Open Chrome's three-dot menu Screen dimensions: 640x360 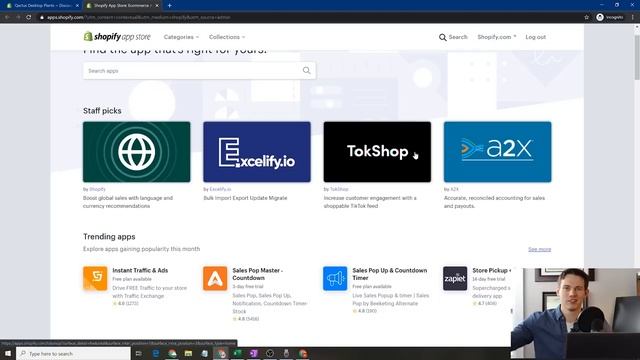pos(633,17)
